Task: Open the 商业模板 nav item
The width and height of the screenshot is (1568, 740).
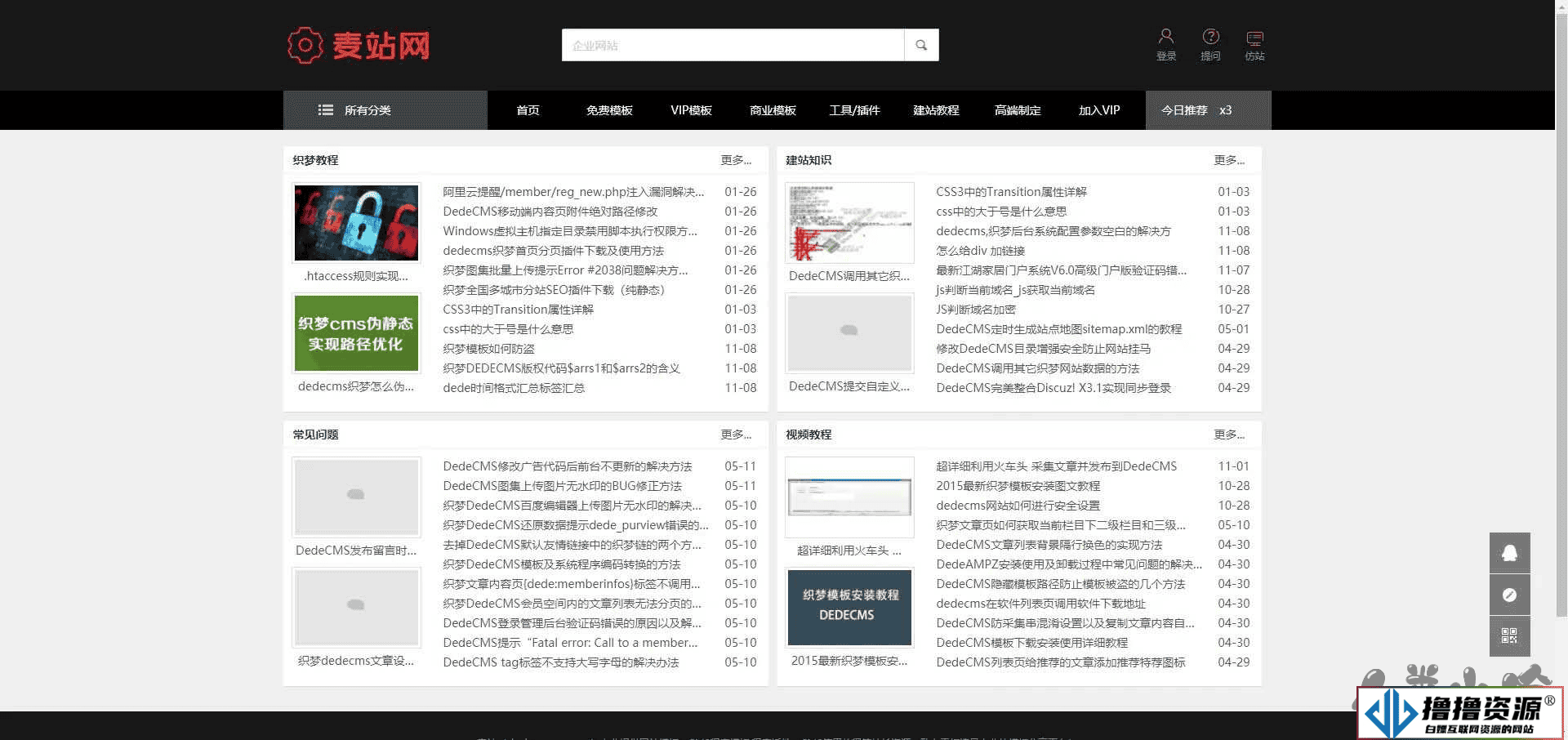Action: (773, 110)
